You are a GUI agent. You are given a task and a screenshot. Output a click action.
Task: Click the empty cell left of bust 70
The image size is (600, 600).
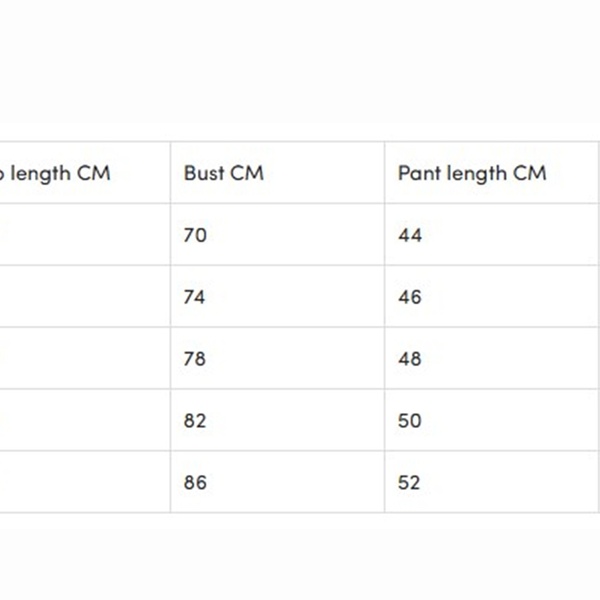click(x=85, y=235)
